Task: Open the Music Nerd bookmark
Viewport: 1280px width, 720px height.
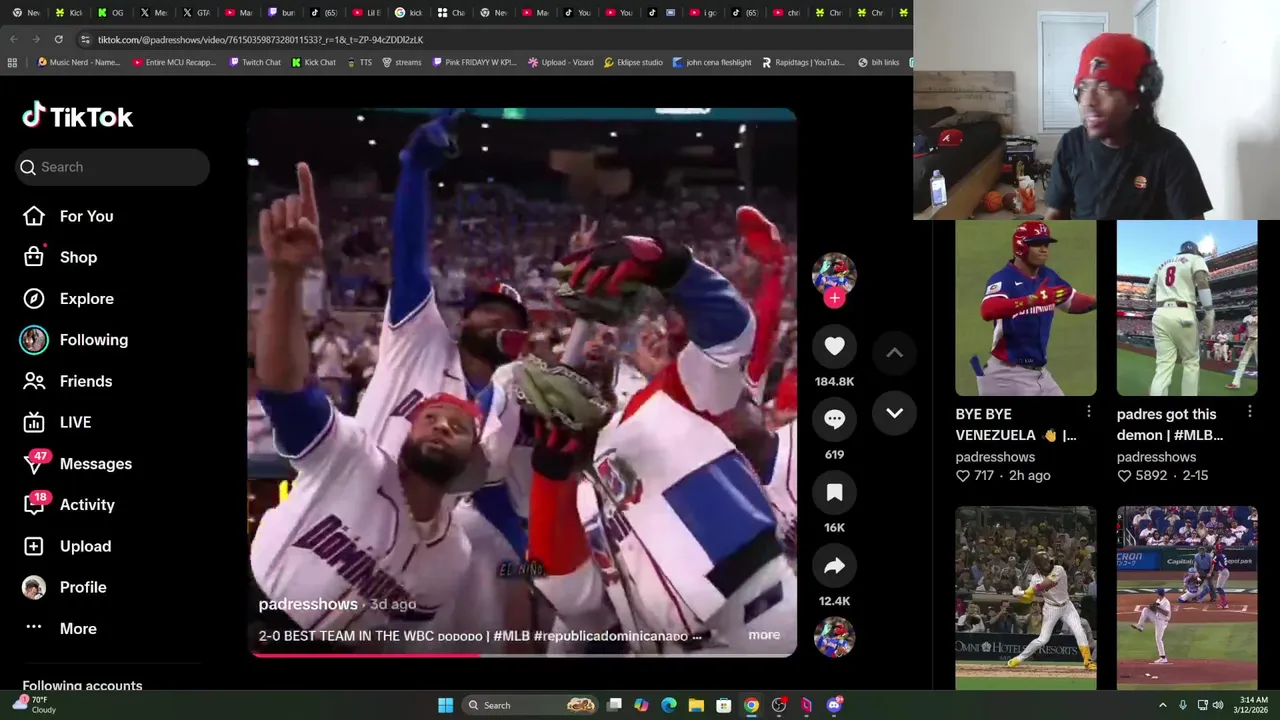Action: [78, 62]
